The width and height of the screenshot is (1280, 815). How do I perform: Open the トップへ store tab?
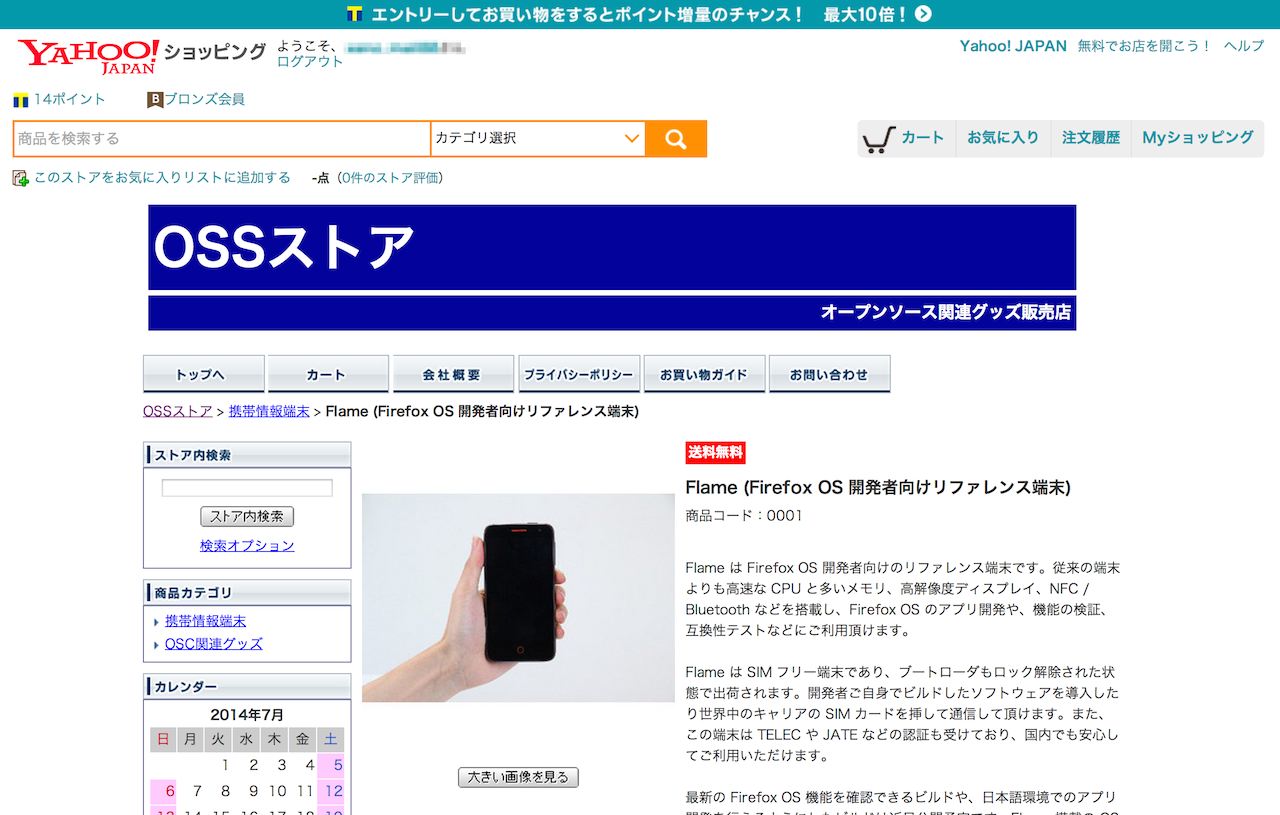(204, 374)
